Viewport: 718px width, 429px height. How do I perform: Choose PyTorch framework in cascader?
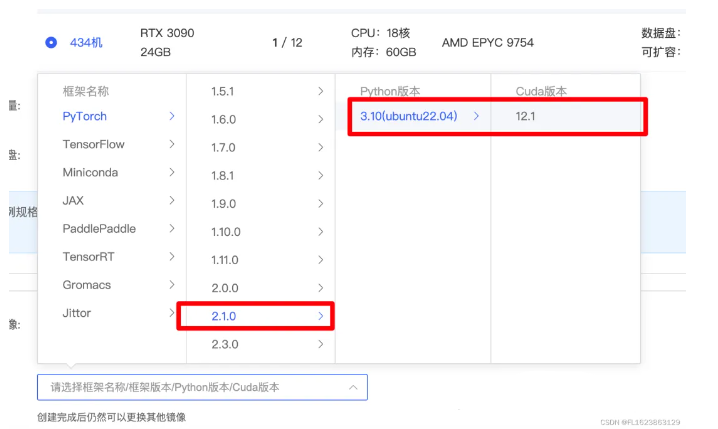(x=85, y=116)
